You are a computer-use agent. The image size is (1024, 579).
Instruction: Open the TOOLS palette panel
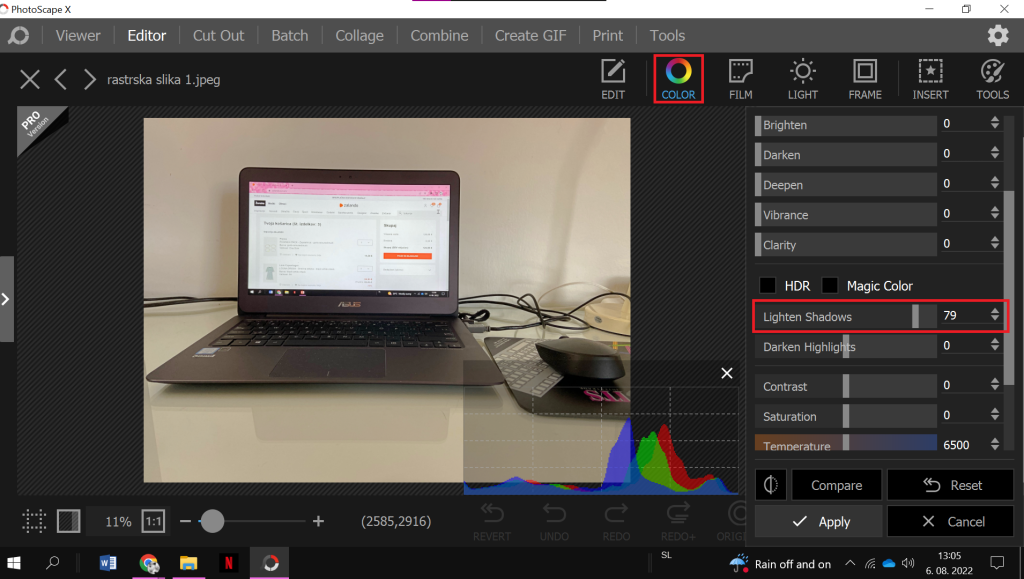click(992, 79)
